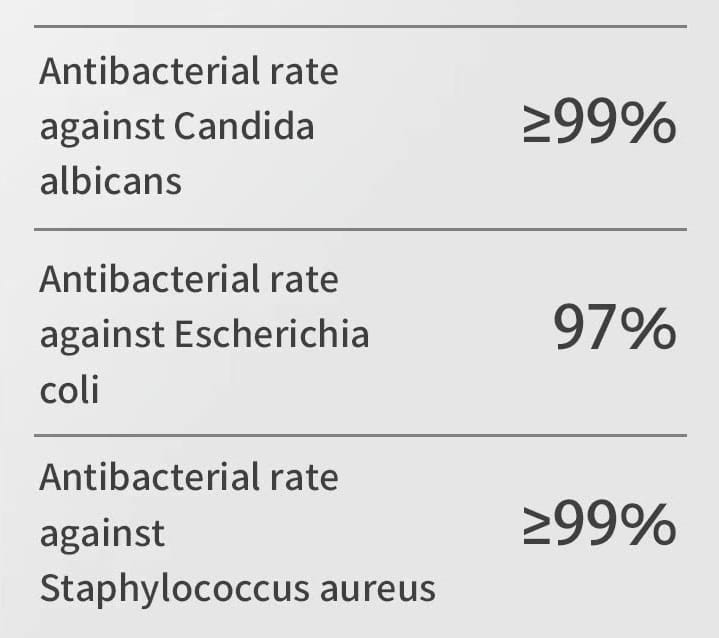The image size is (719, 638).
Task: Click the word "aureus"
Action: tap(378, 589)
